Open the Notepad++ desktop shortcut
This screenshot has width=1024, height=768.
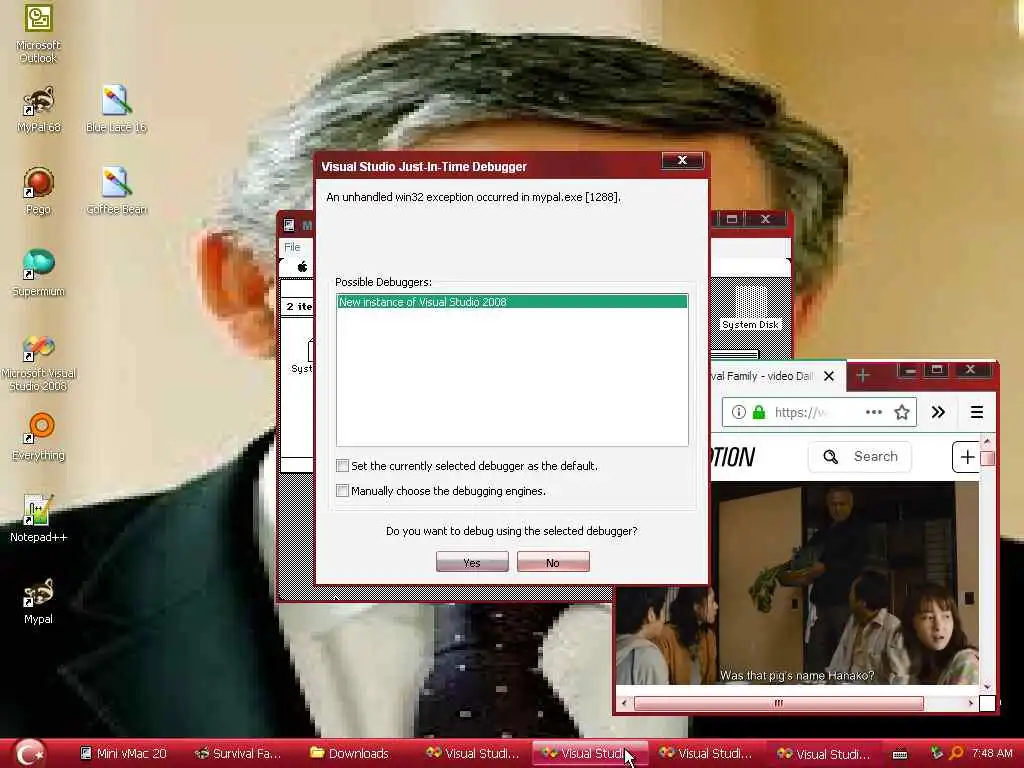click(39, 519)
